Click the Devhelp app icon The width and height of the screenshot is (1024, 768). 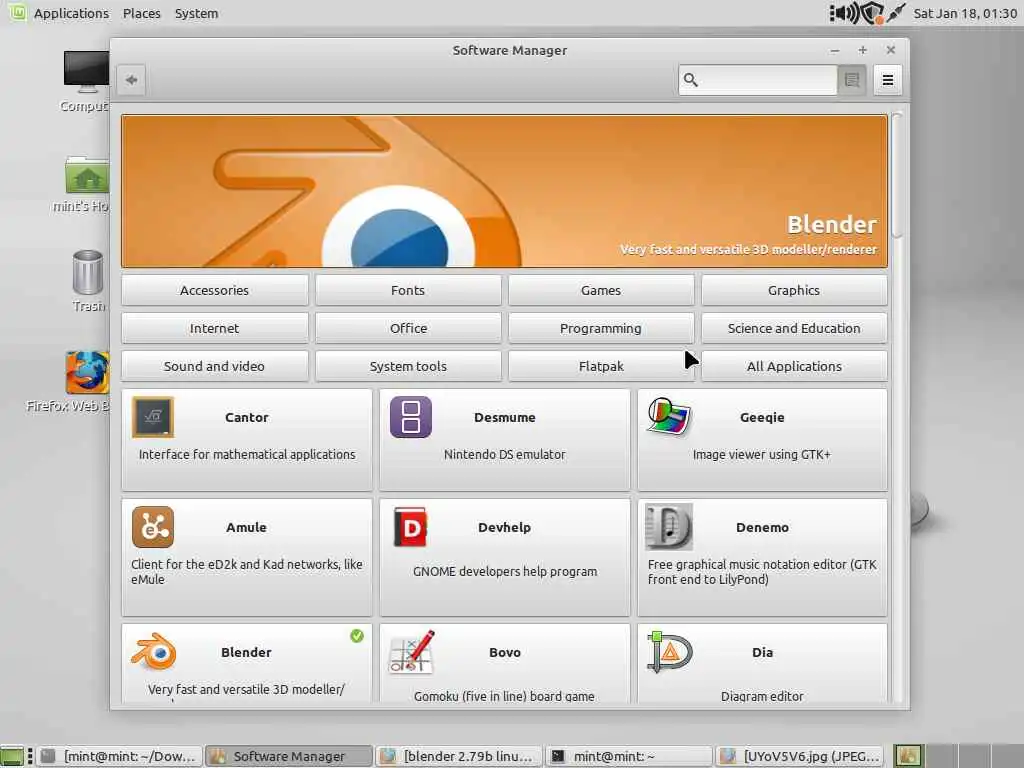411,526
